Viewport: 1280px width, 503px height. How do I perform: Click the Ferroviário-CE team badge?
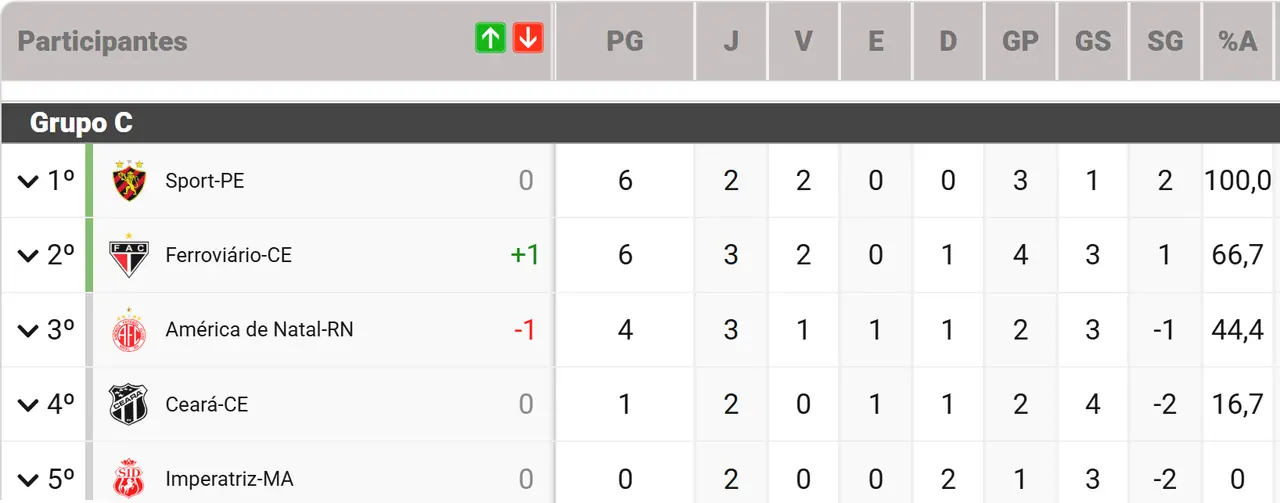point(129,255)
